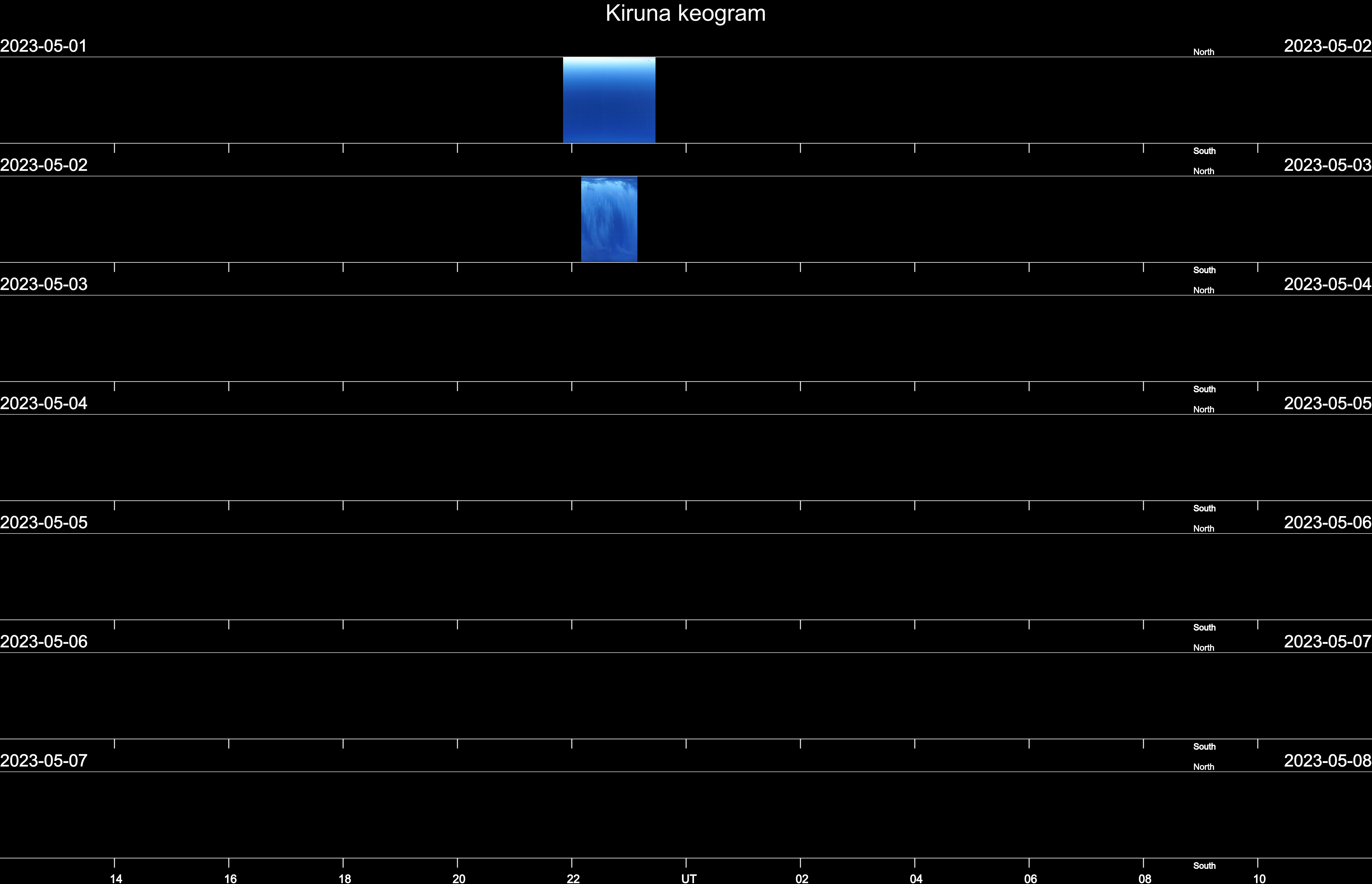Click the 16 hour axis label
The height and width of the screenshot is (884, 1372).
click(230, 878)
